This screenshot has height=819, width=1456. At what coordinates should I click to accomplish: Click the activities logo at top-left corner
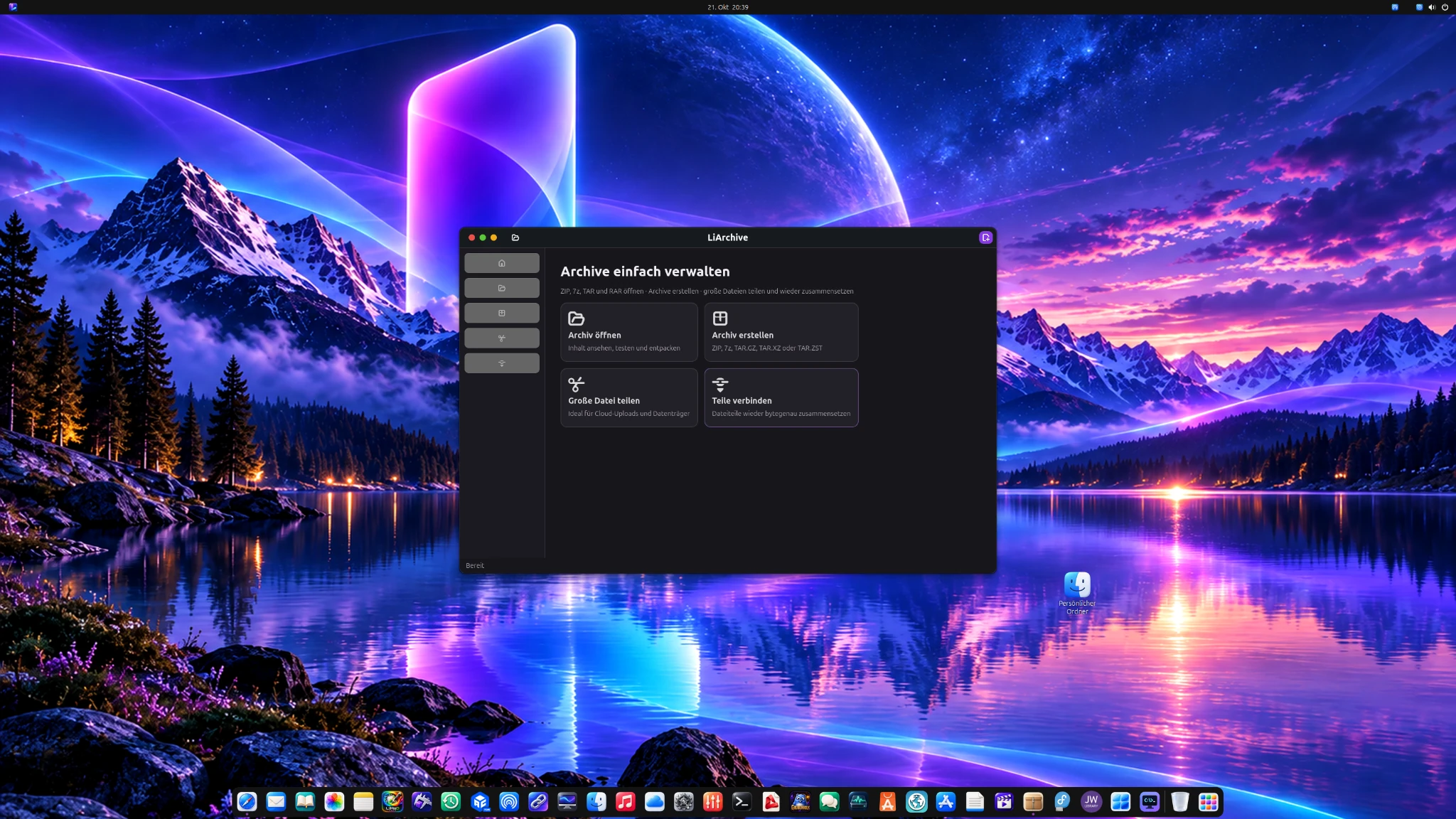click(13, 7)
